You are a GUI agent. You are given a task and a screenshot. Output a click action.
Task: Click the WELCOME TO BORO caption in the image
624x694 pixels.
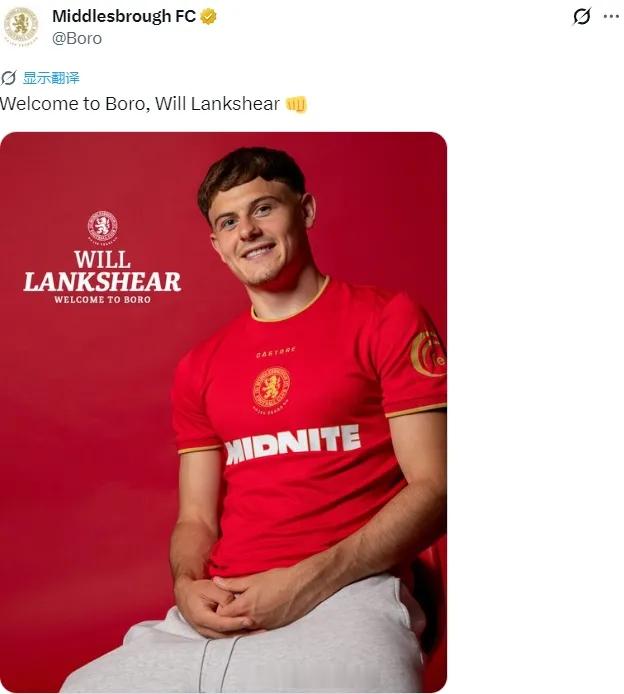coord(102,300)
